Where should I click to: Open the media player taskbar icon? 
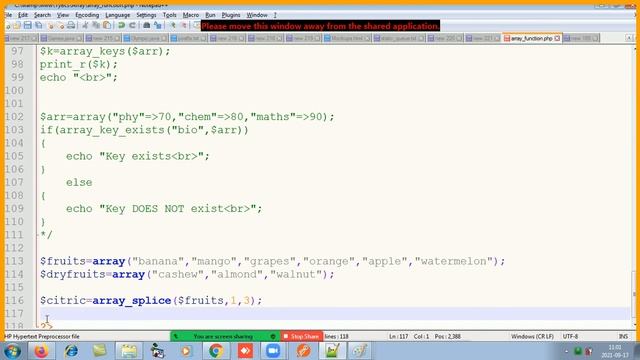[x=186, y=351]
